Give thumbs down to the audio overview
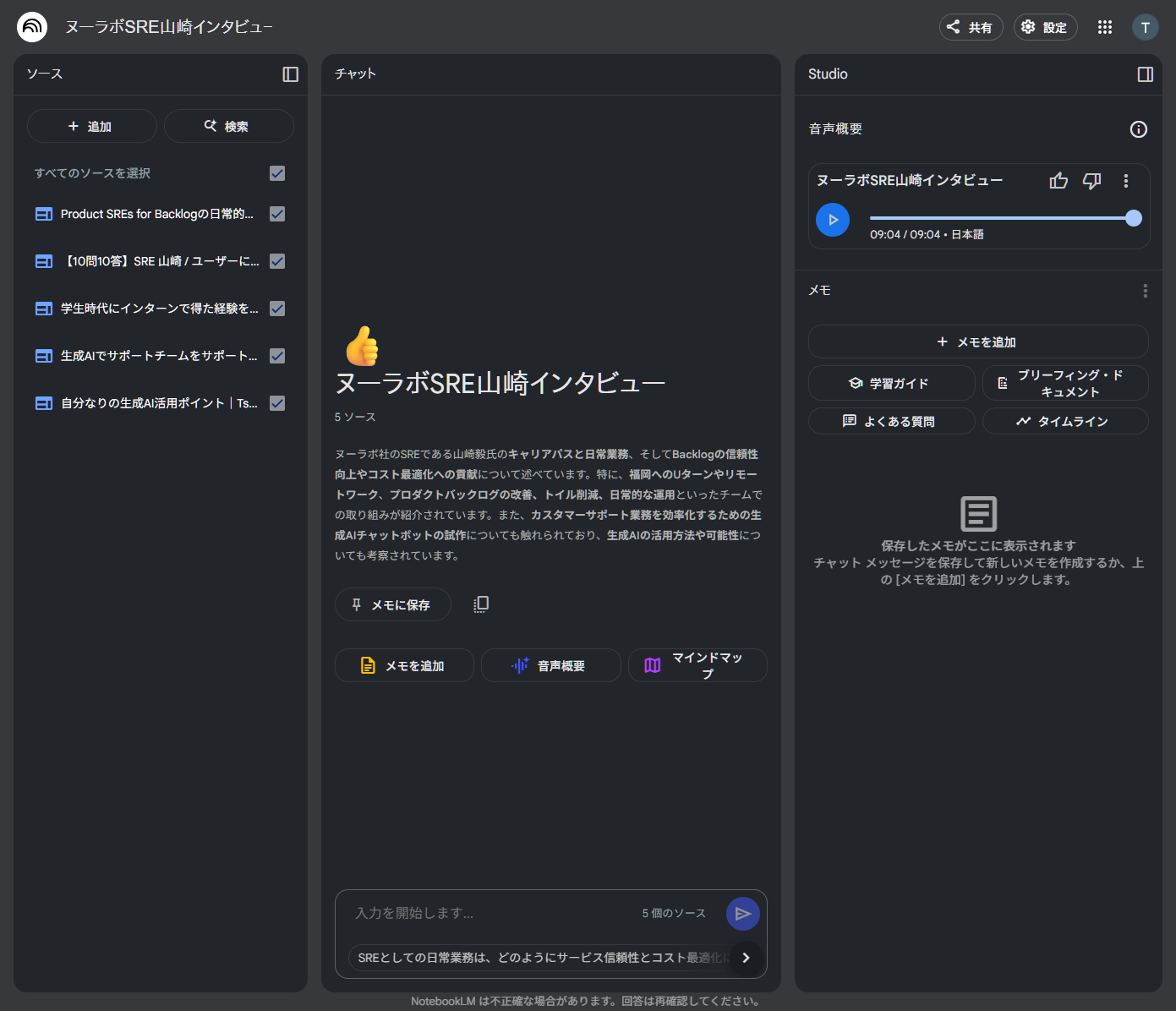The image size is (1176, 1011). (x=1091, y=181)
